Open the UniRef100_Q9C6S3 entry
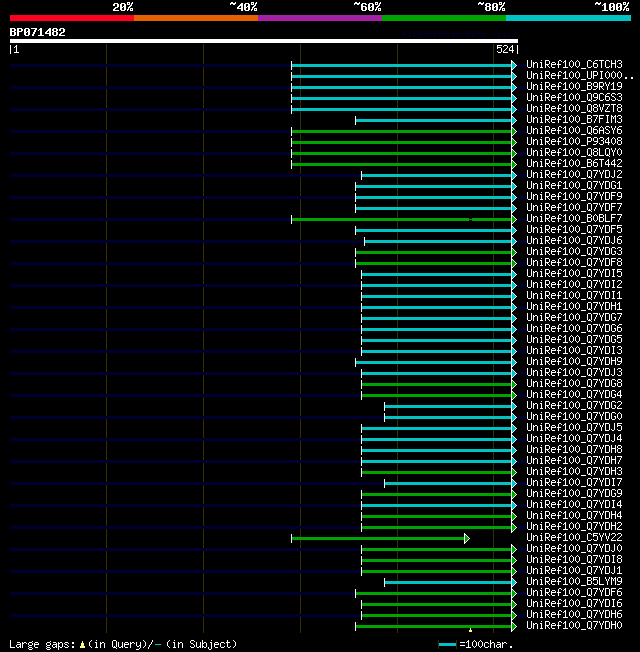The height and width of the screenshot is (652, 640). [574, 97]
